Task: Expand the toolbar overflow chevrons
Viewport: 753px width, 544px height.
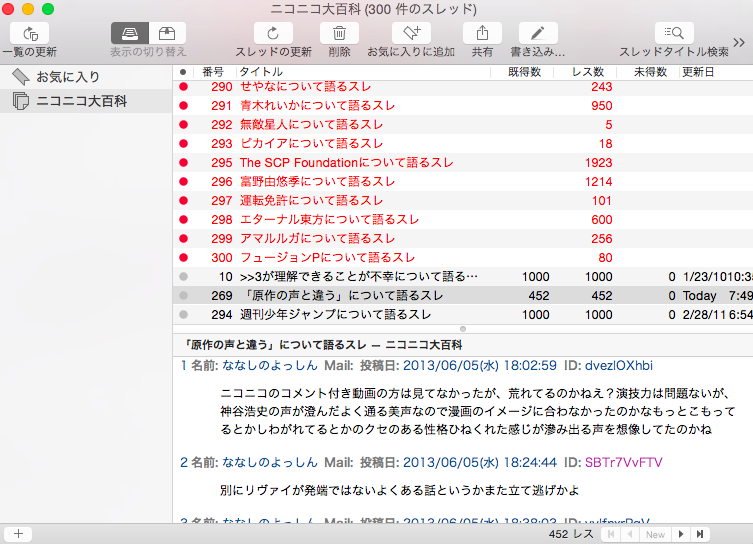Action: (739, 42)
